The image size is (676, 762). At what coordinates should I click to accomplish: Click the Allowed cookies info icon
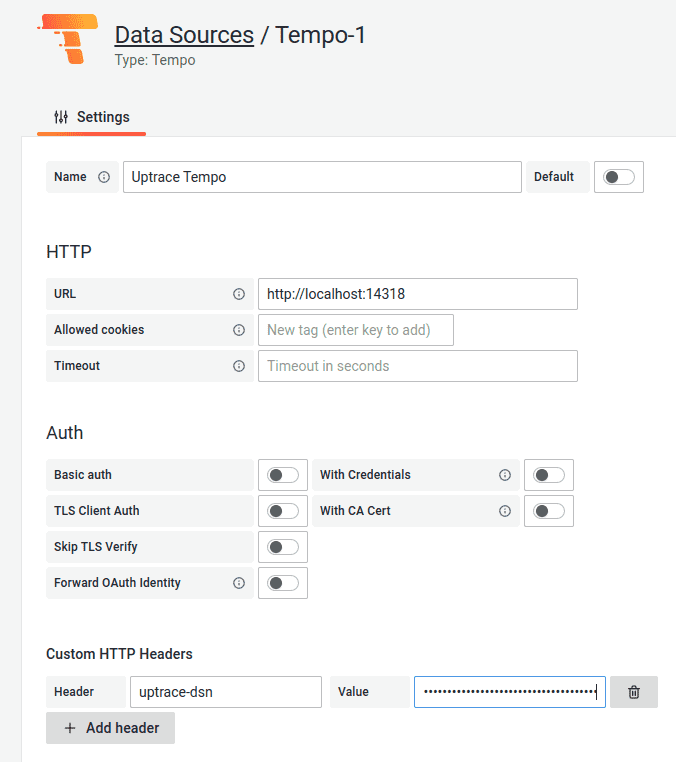(x=239, y=330)
